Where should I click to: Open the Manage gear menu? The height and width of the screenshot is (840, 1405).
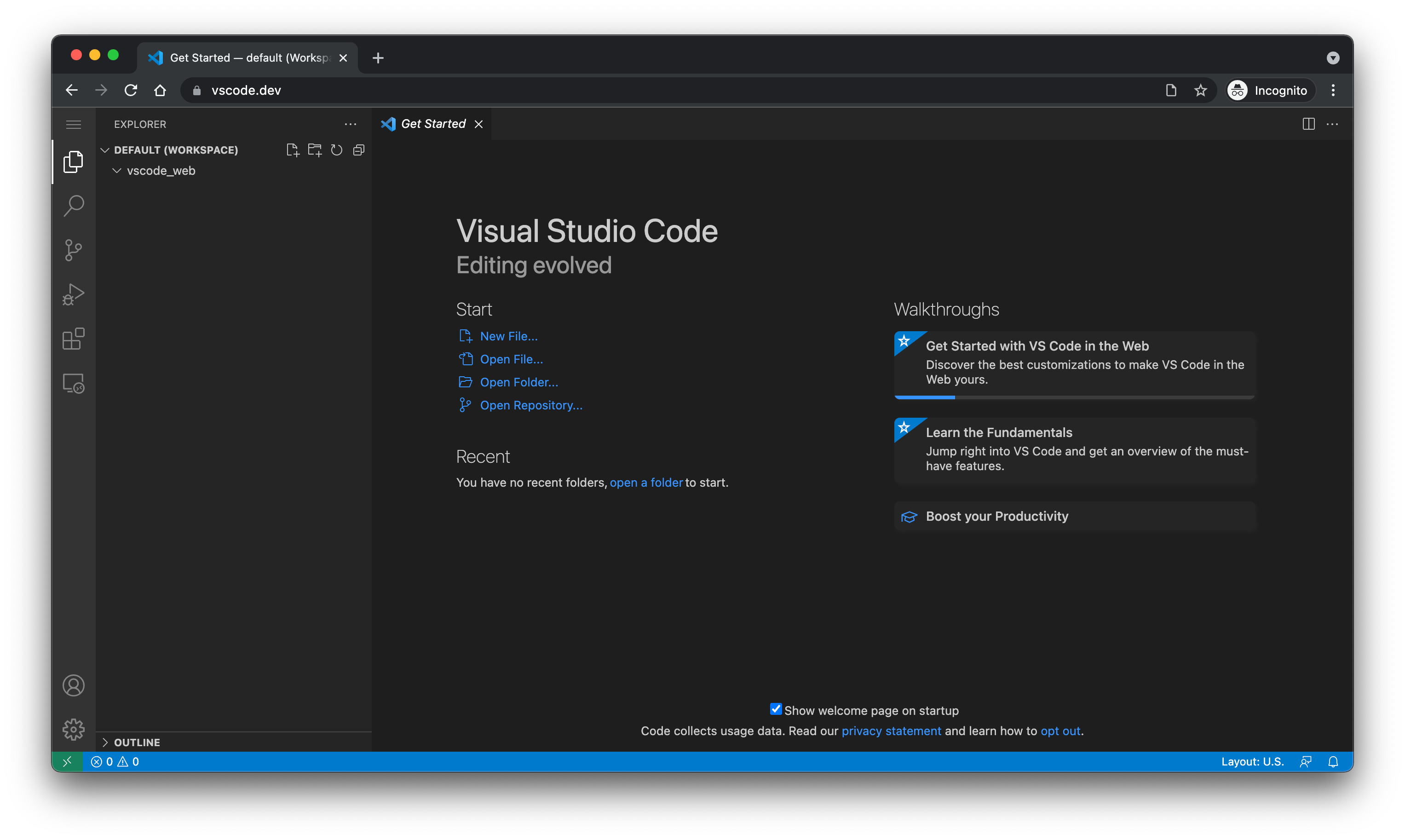[x=74, y=730]
